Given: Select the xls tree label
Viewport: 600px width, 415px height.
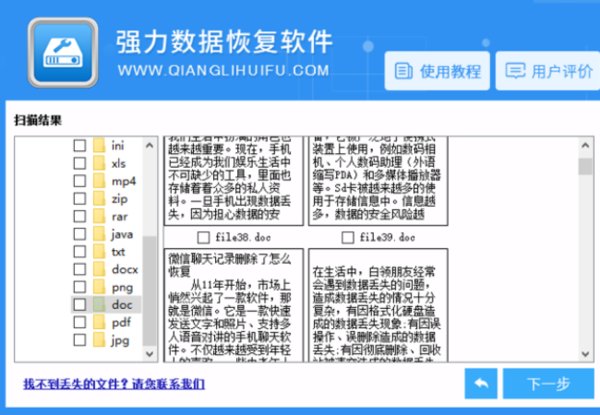Looking at the screenshot, I should click(119, 163).
